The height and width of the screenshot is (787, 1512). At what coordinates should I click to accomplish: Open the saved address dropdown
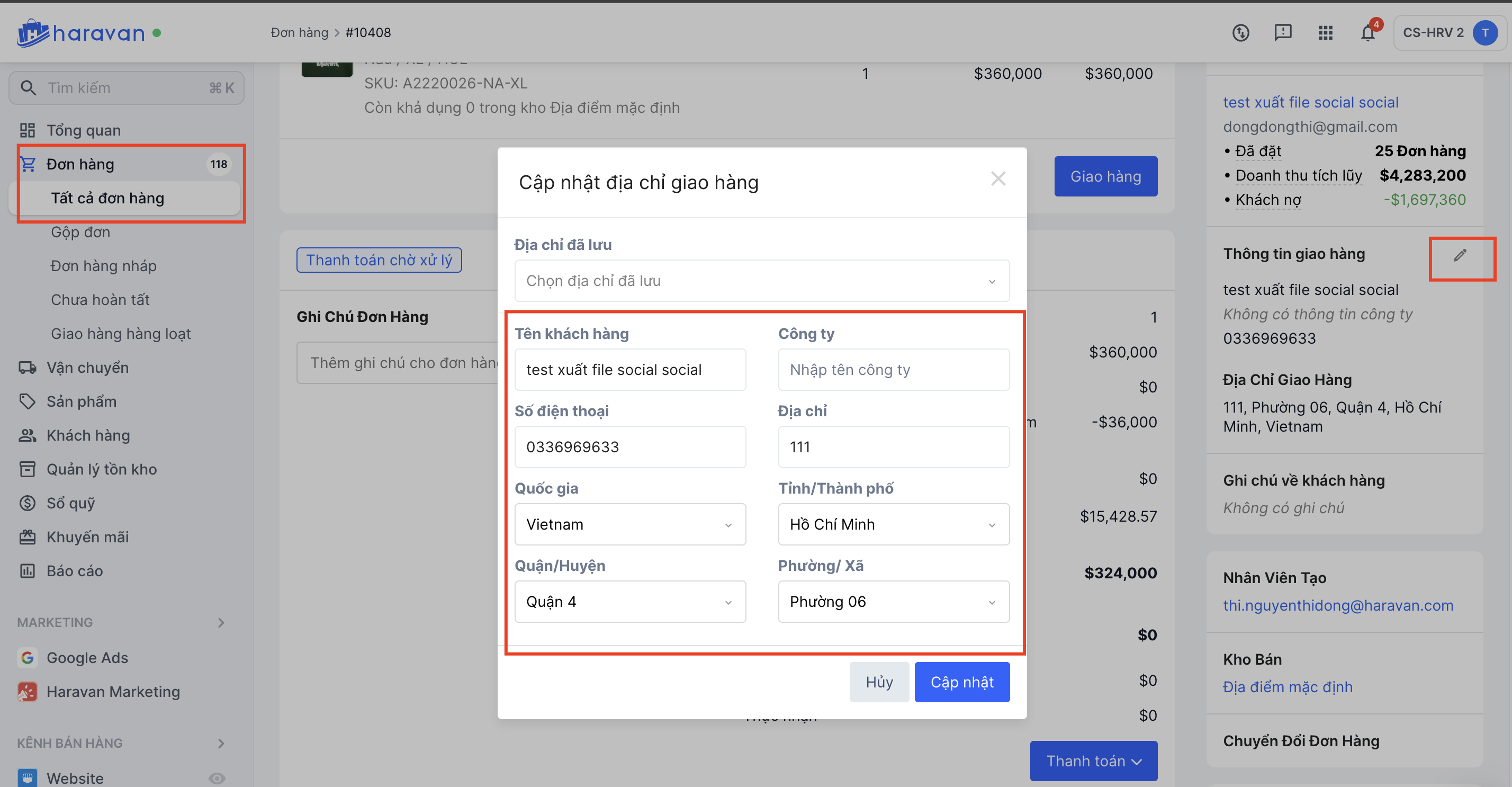[x=761, y=281]
